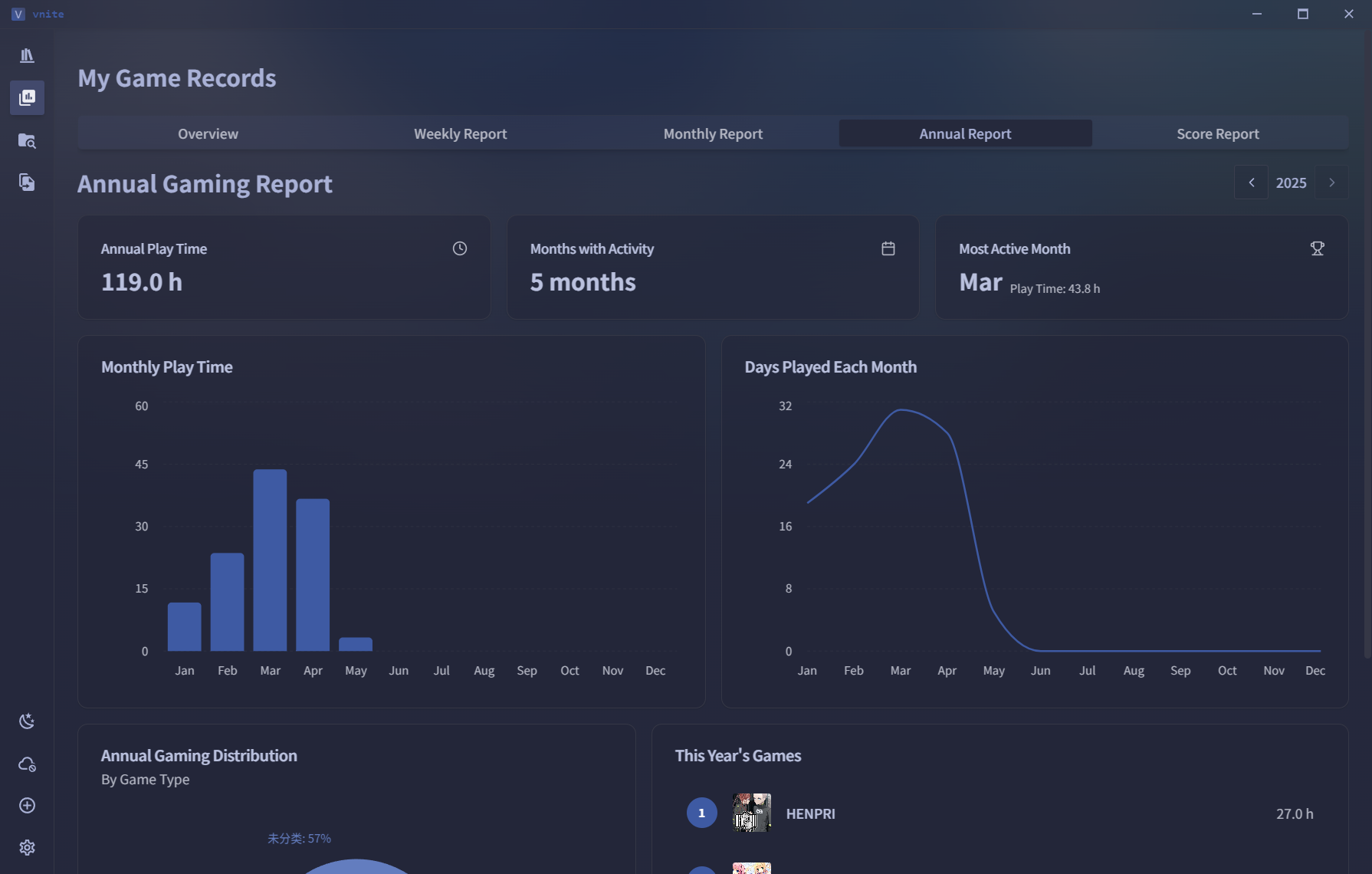Click the 119.0 h annual play time value
Screen dimensions: 1372x874
click(x=142, y=282)
